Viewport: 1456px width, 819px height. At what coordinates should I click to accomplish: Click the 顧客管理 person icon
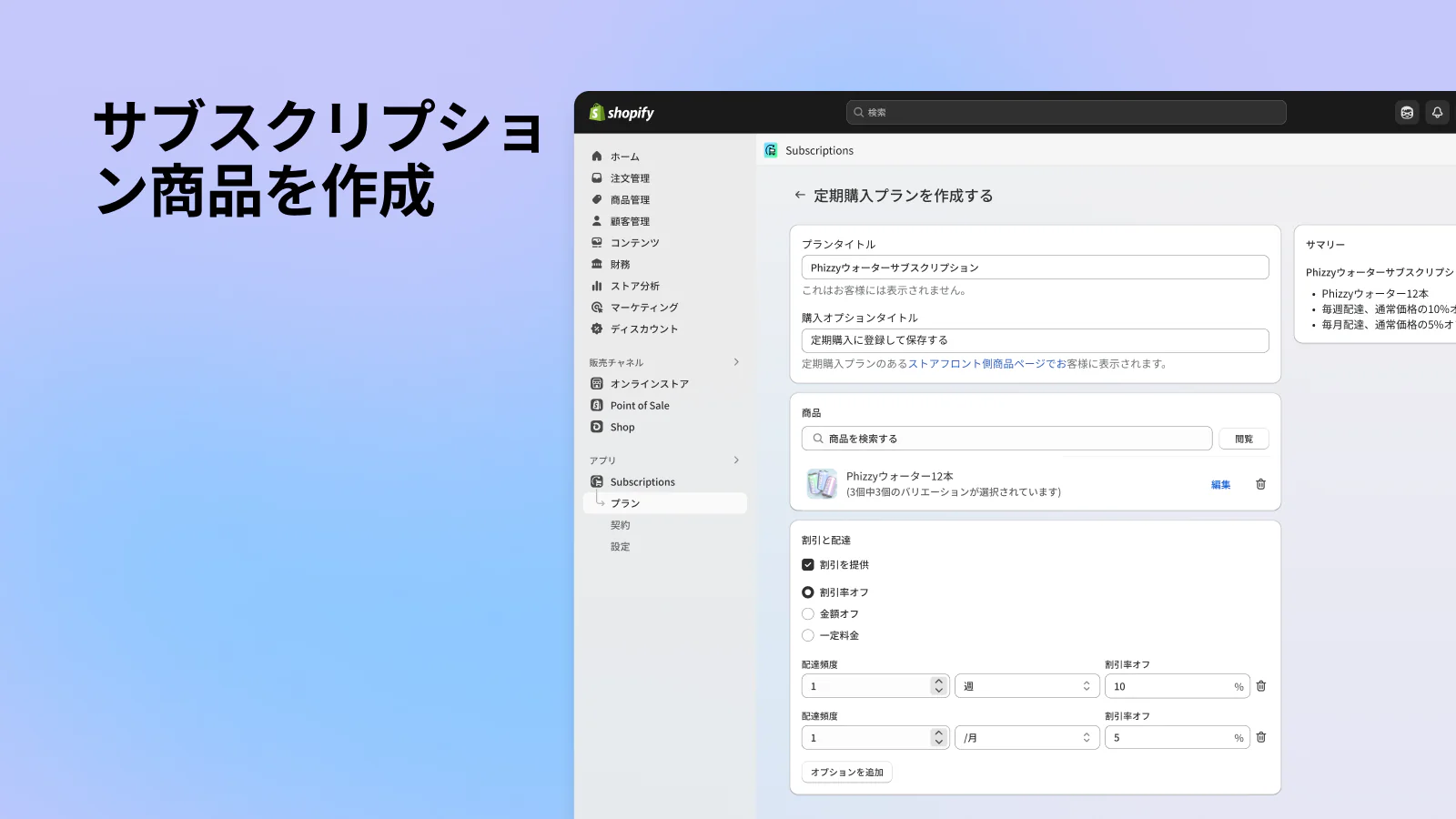click(597, 221)
